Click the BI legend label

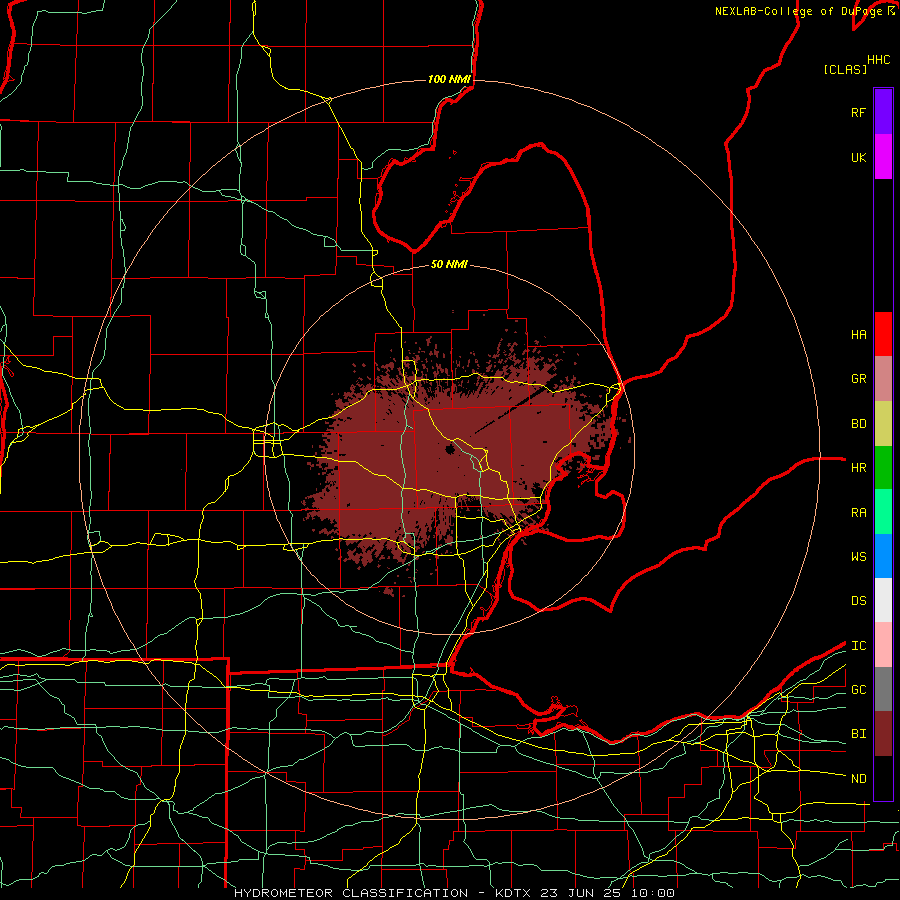858,734
